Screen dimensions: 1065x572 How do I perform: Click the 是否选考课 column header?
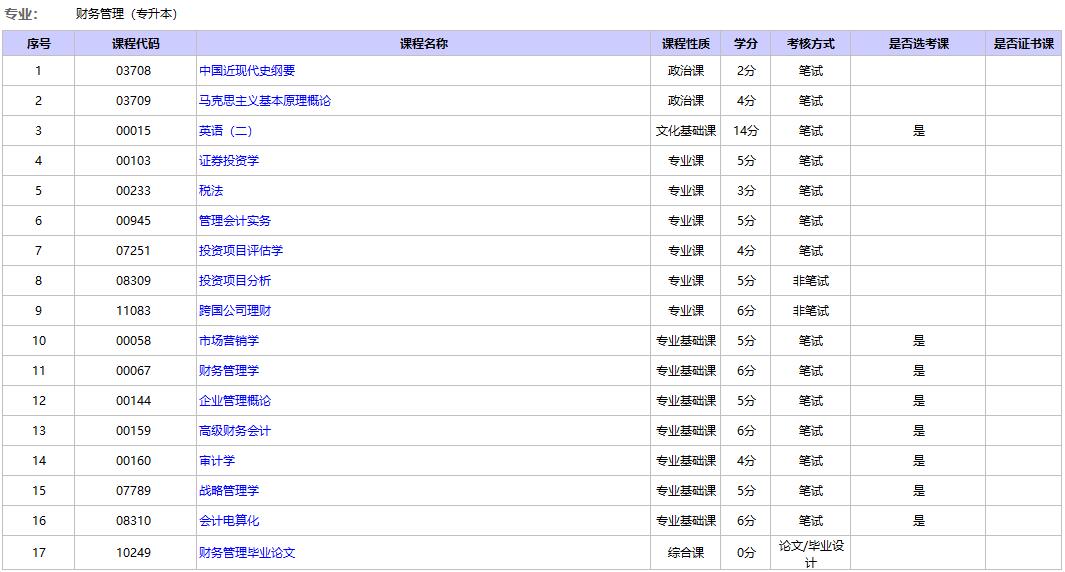tap(918, 43)
